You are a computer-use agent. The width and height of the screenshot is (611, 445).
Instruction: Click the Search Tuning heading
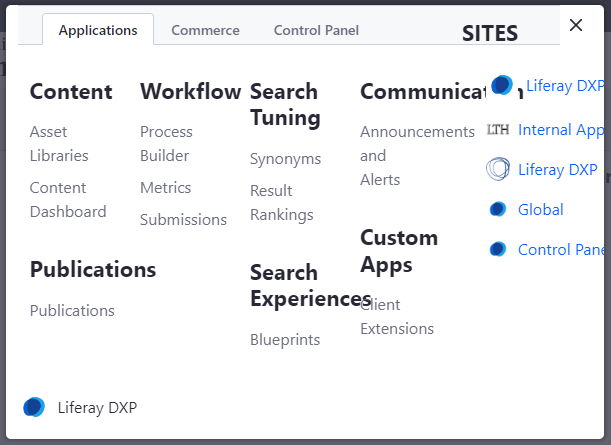click(286, 104)
